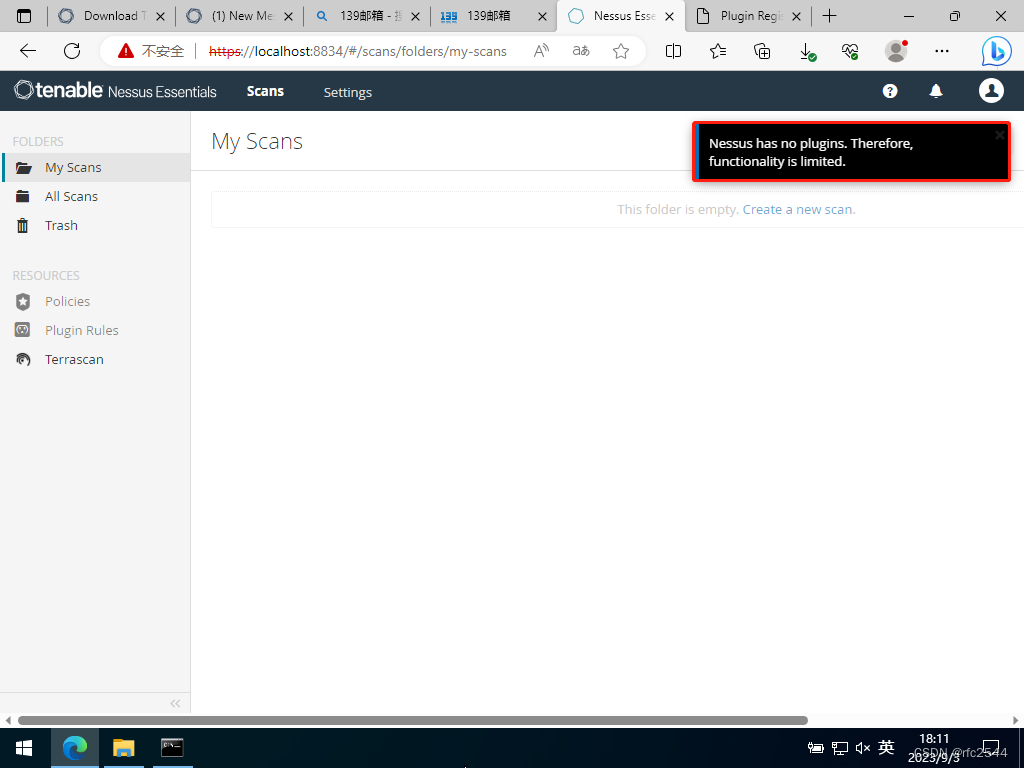Click the not secure warning icon
This screenshot has width=1024, height=768.
click(125, 51)
